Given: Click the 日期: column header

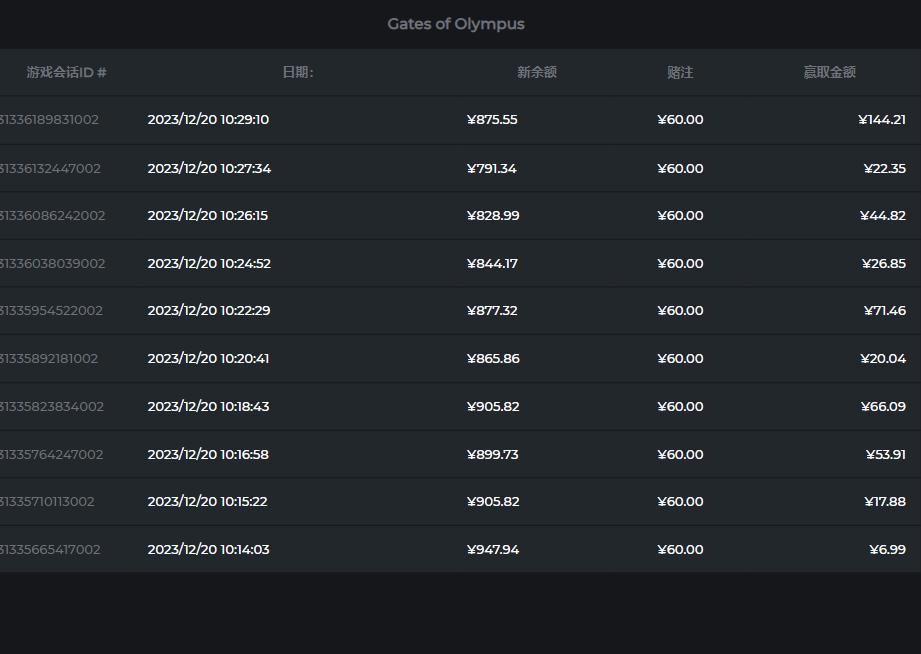Looking at the screenshot, I should pos(298,72).
